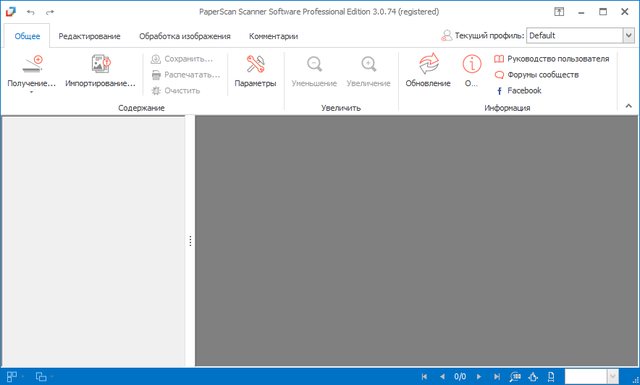The image size is (640, 385).
Task: Click the Очистить clear button
Action: pos(176,91)
